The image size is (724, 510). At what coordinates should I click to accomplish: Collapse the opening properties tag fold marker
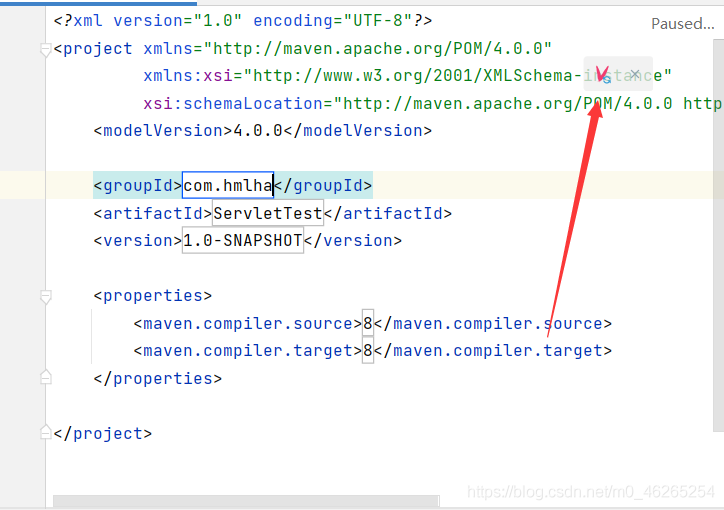point(45,297)
